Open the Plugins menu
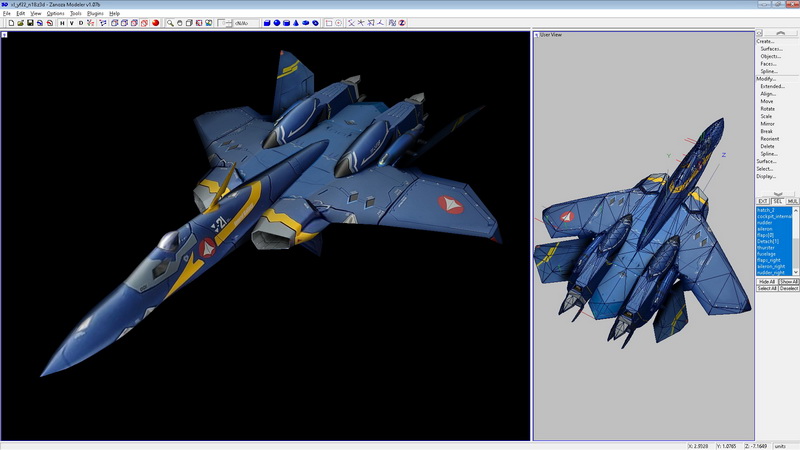This screenshot has width=800, height=450. (95, 13)
